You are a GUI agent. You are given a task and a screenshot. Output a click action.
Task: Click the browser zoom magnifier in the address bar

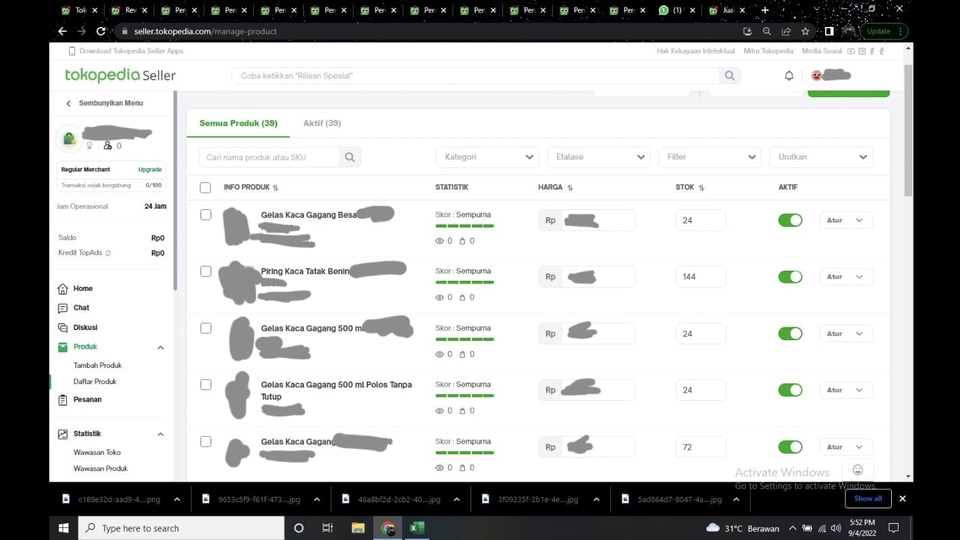767,31
